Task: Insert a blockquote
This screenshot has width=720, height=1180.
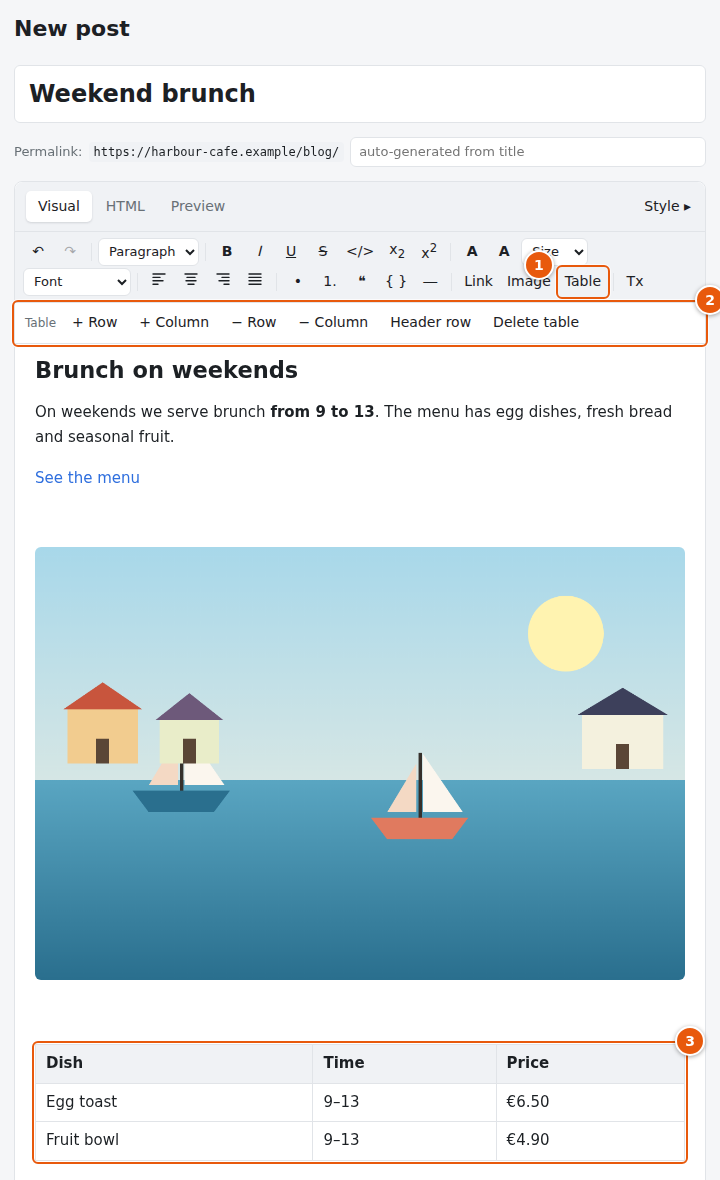Action: [362, 281]
